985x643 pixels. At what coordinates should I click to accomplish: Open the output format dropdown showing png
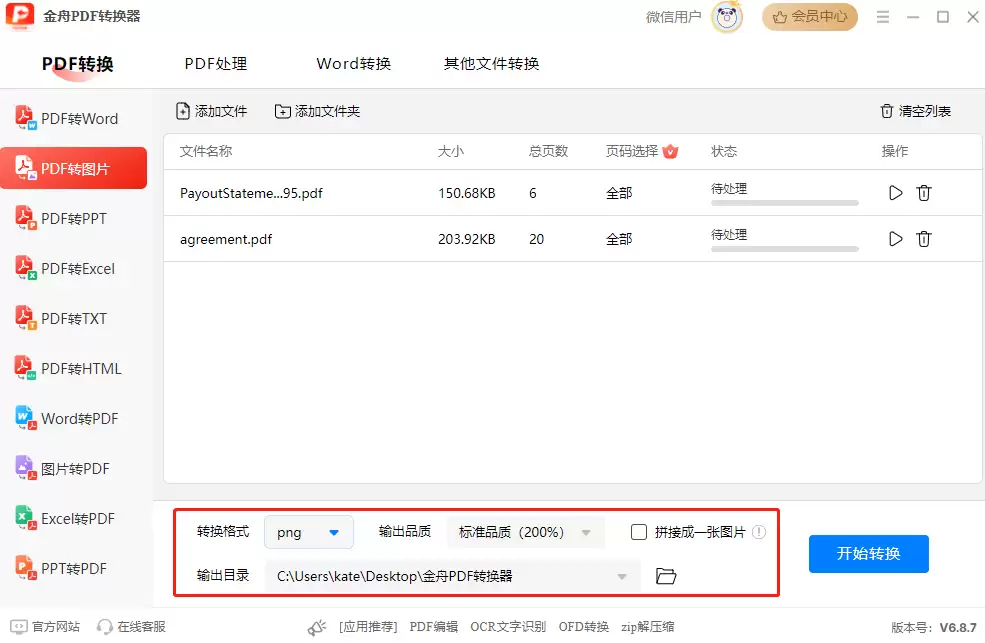click(x=308, y=532)
